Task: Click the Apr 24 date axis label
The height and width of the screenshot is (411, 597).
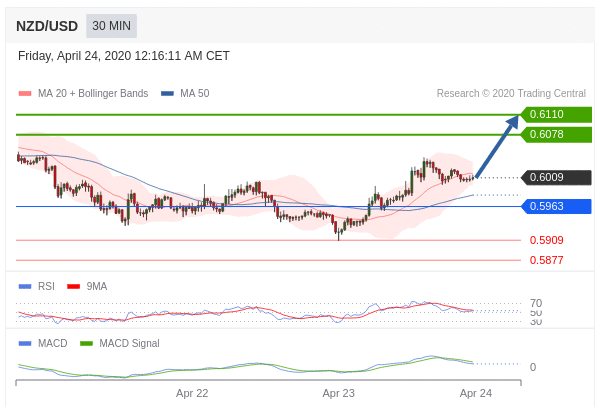Action: pos(476,393)
